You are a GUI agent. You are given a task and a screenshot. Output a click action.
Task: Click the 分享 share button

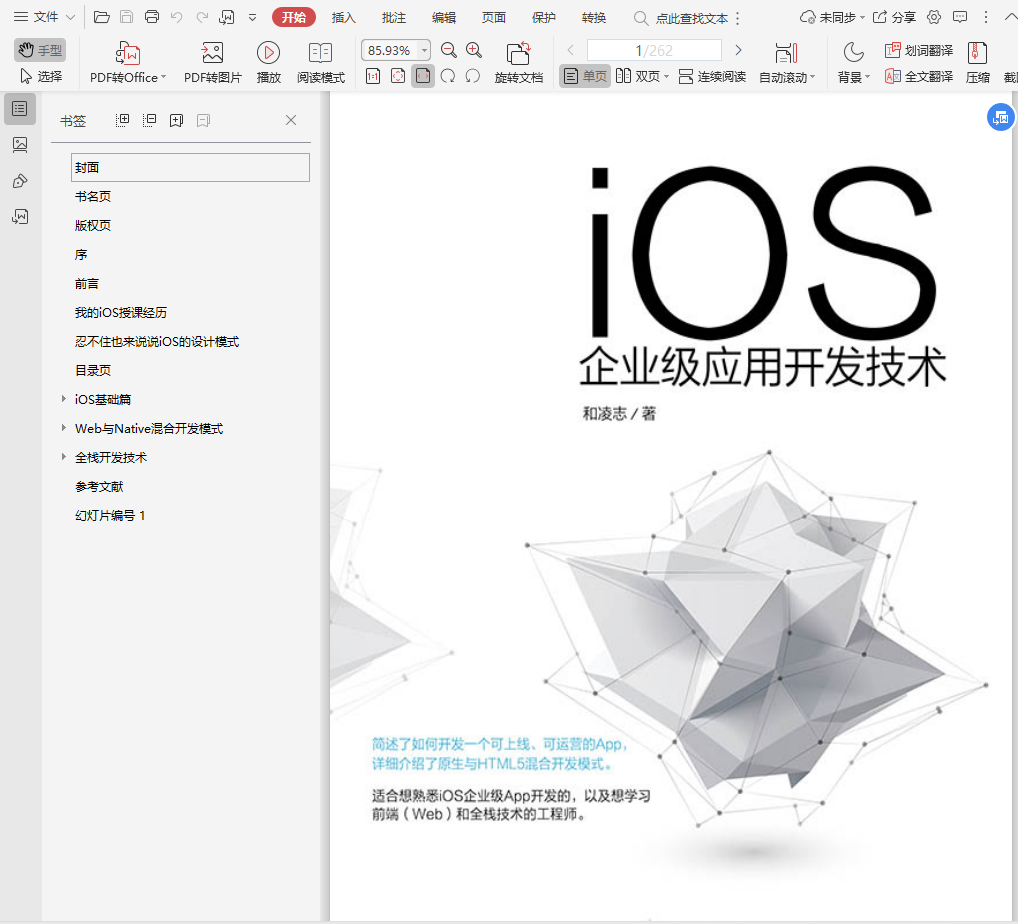point(894,18)
